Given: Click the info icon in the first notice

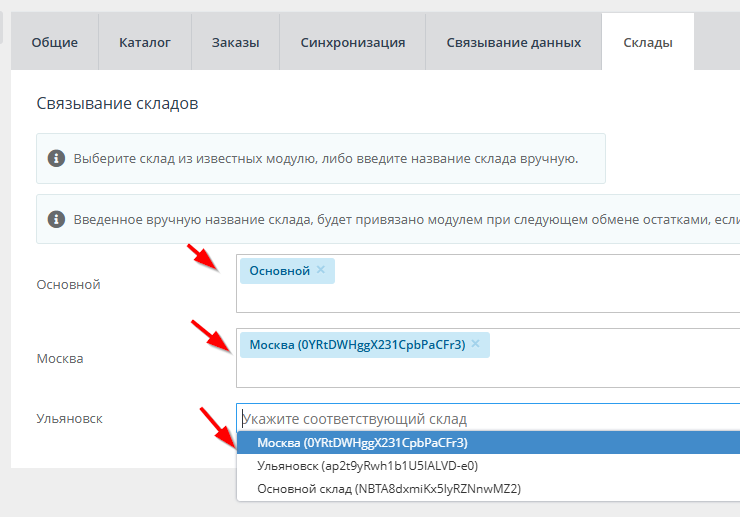Looking at the screenshot, I should click(57, 158).
